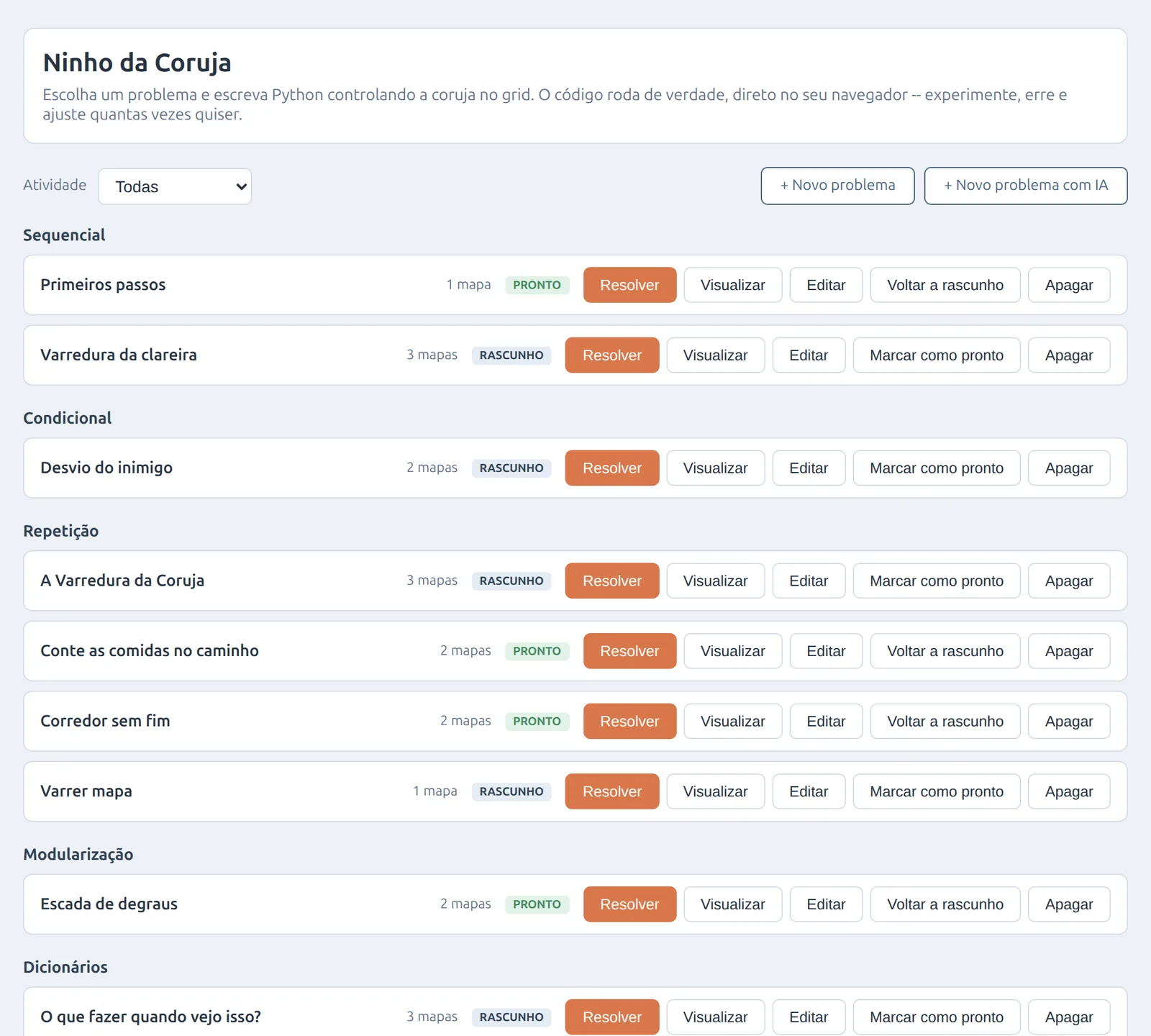Open the Atividade filter dropdown

[175, 186]
